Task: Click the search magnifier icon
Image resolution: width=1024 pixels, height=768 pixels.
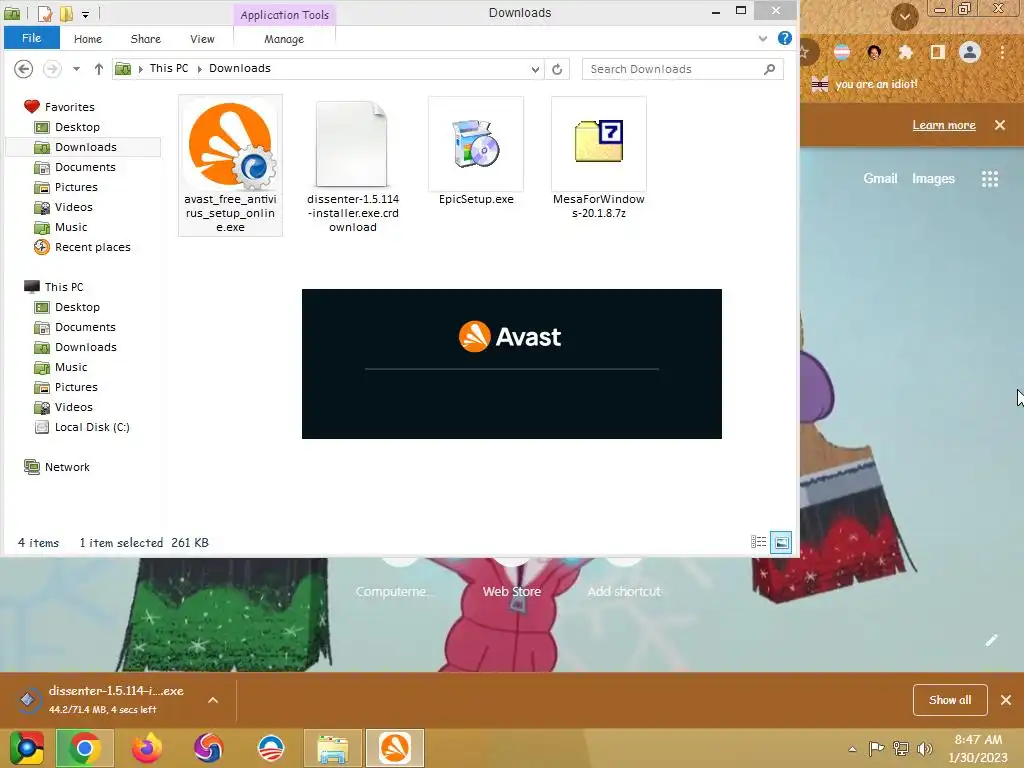Action: click(769, 69)
